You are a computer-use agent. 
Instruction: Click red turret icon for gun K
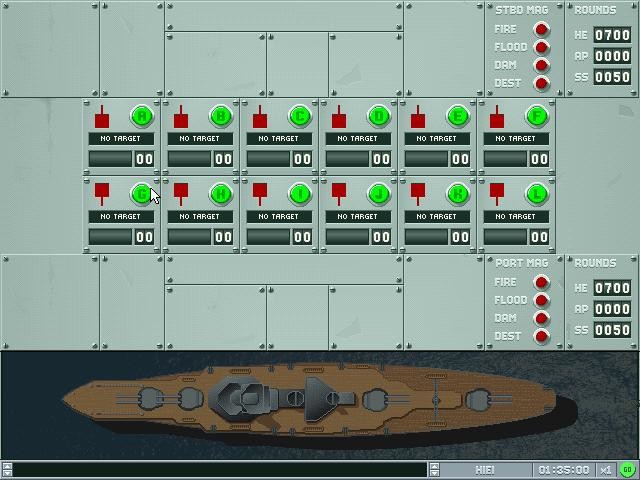pyautogui.click(x=418, y=194)
